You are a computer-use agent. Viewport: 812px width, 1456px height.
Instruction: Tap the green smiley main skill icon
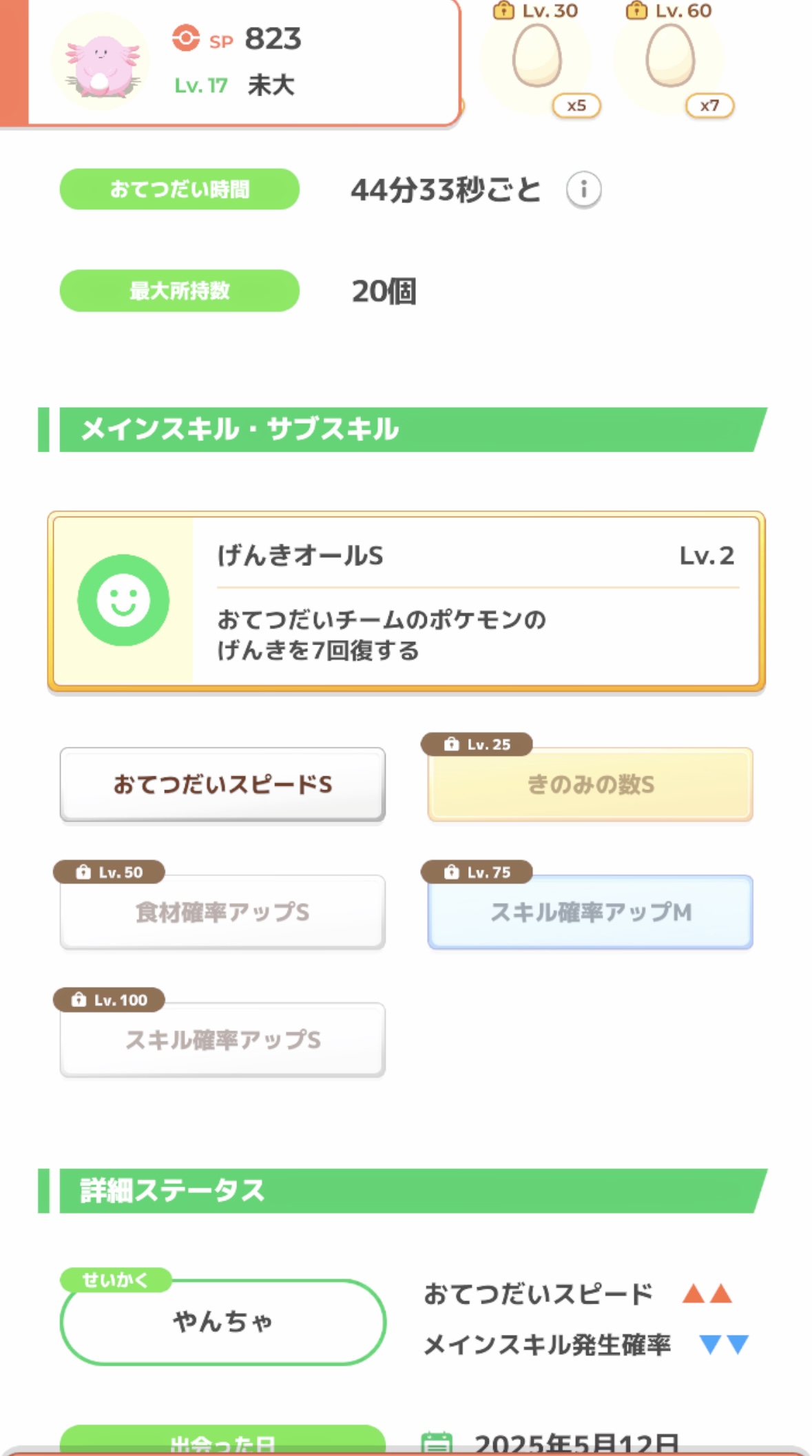pyautogui.click(x=123, y=600)
